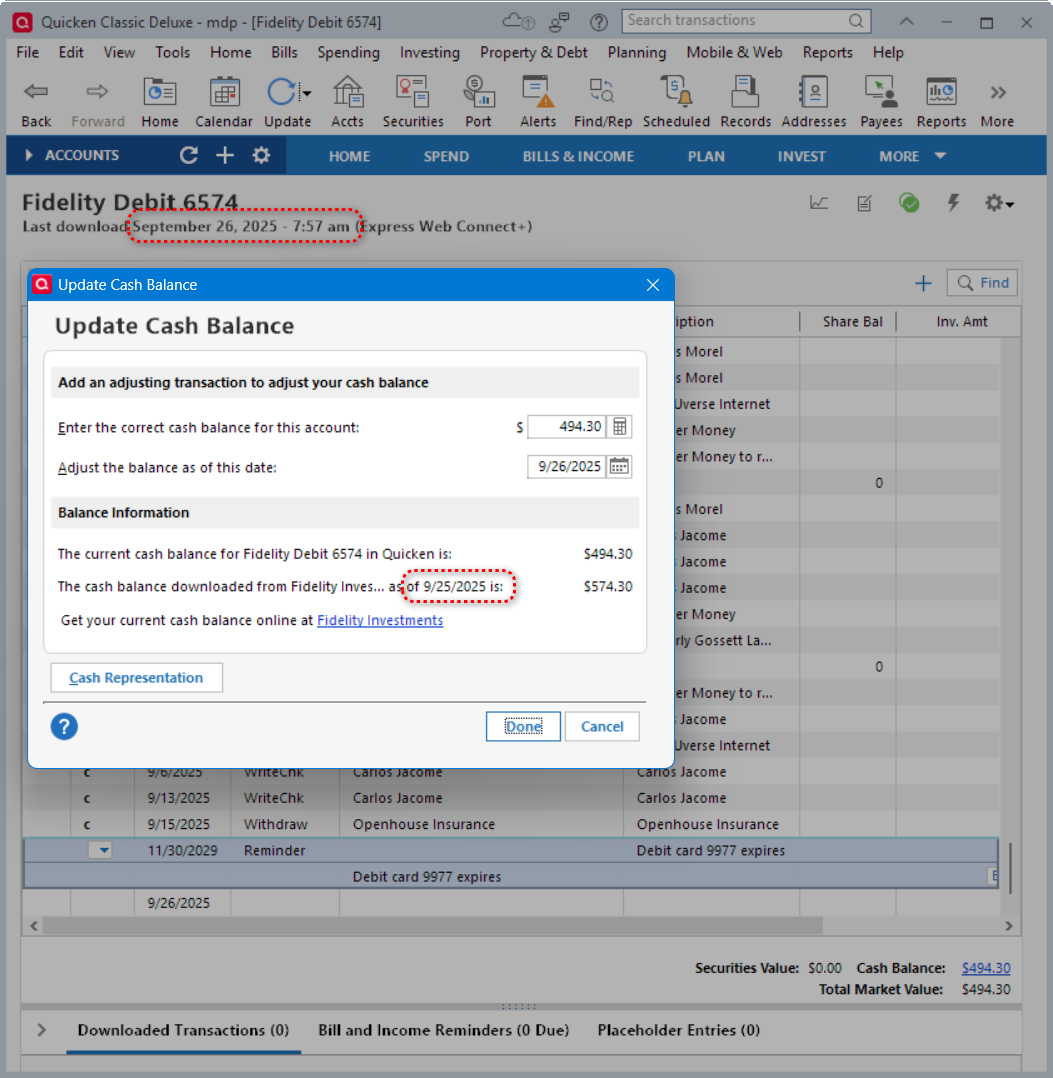Image resolution: width=1053 pixels, height=1078 pixels.
Task: Open the Investing menu
Action: coord(430,52)
